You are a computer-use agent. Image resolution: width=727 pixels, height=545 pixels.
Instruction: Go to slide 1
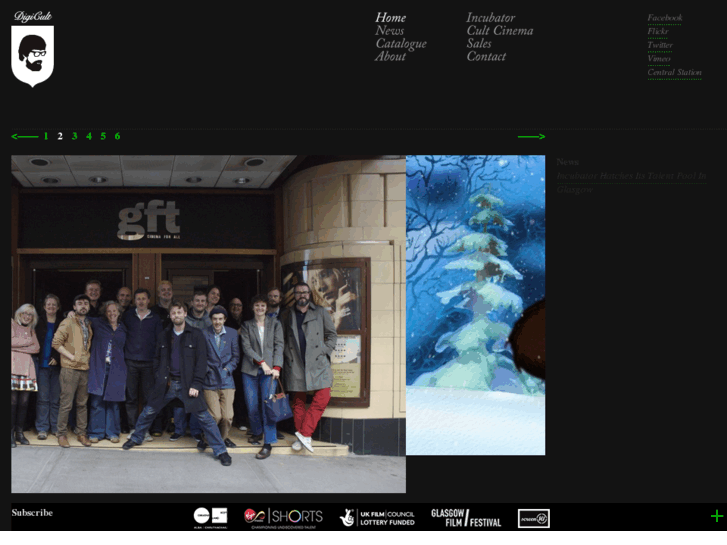pyautogui.click(x=46, y=136)
